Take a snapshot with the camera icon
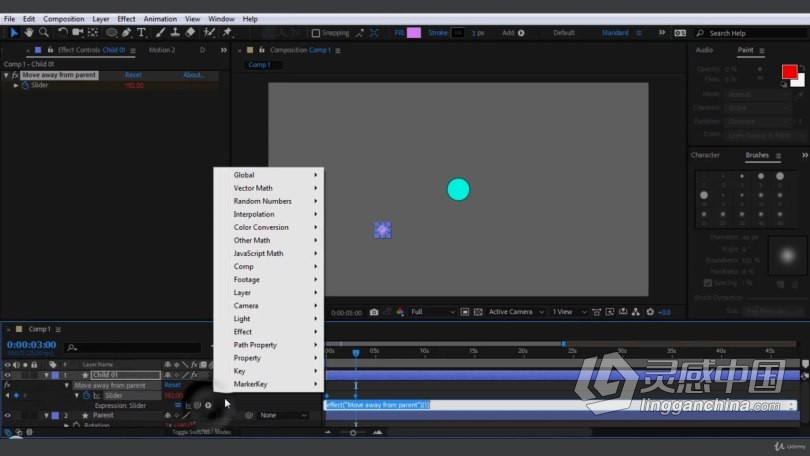 (374, 312)
